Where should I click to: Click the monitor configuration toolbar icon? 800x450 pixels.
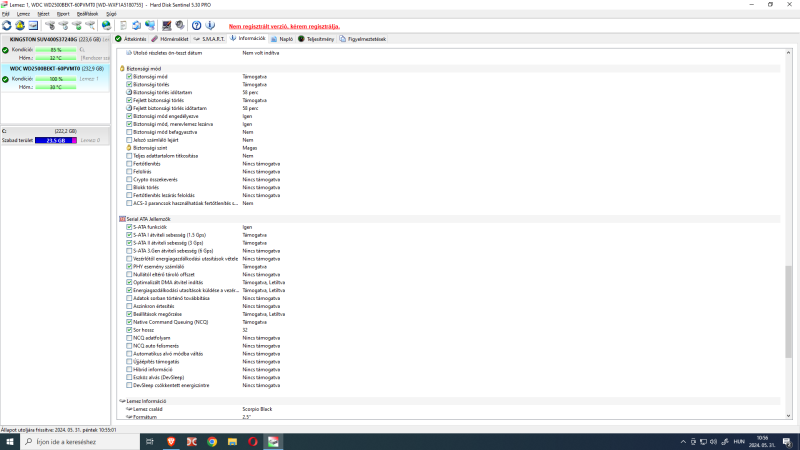pyautogui.click(x=166, y=26)
